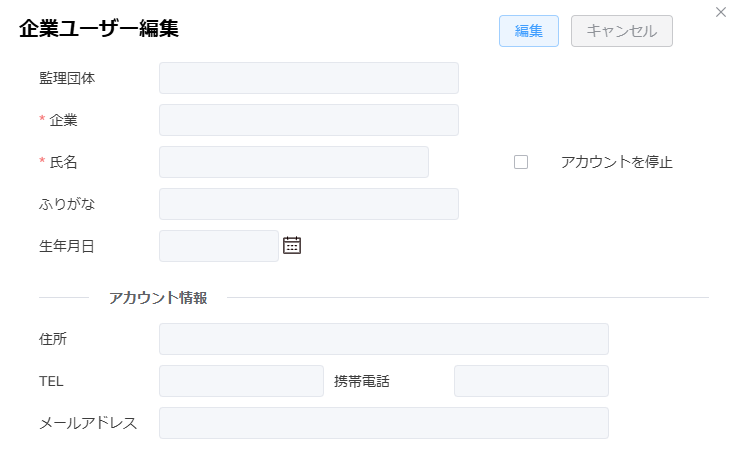Viewport: 735px width, 473px height.
Task: Click the 携帯電話 label text
Action: tap(362, 382)
